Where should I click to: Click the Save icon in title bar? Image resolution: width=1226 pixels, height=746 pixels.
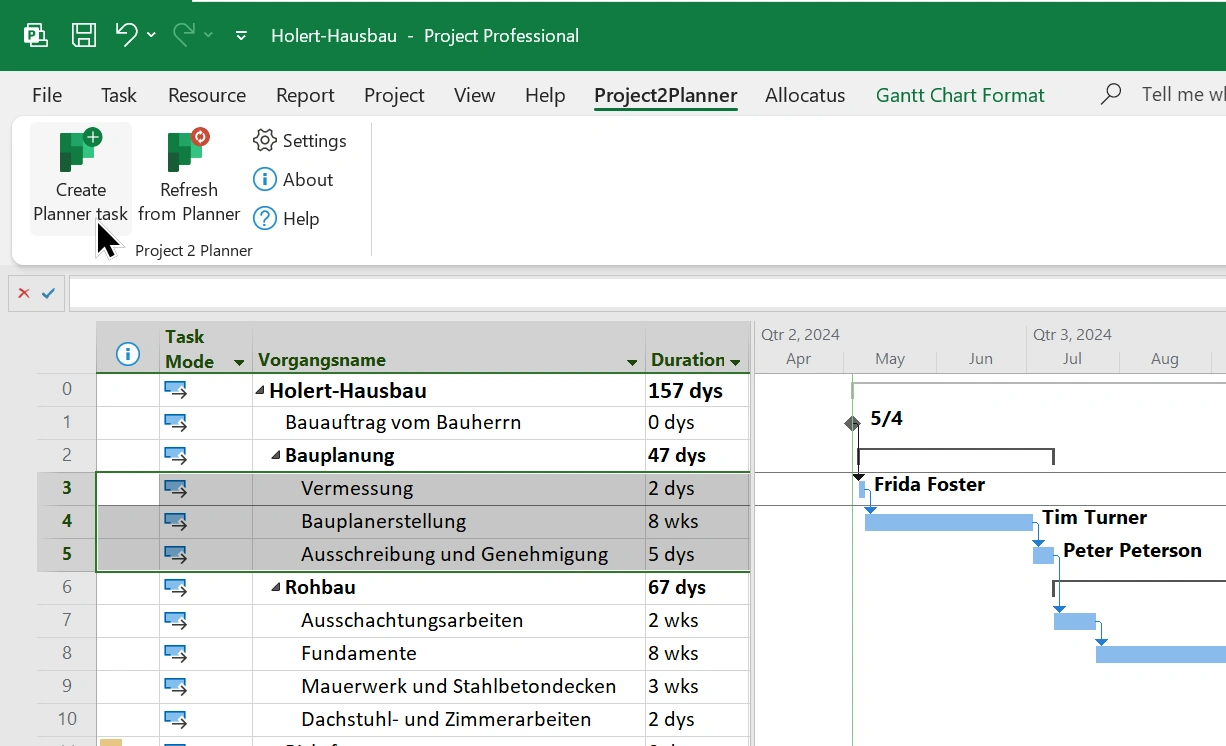(84, 36)
